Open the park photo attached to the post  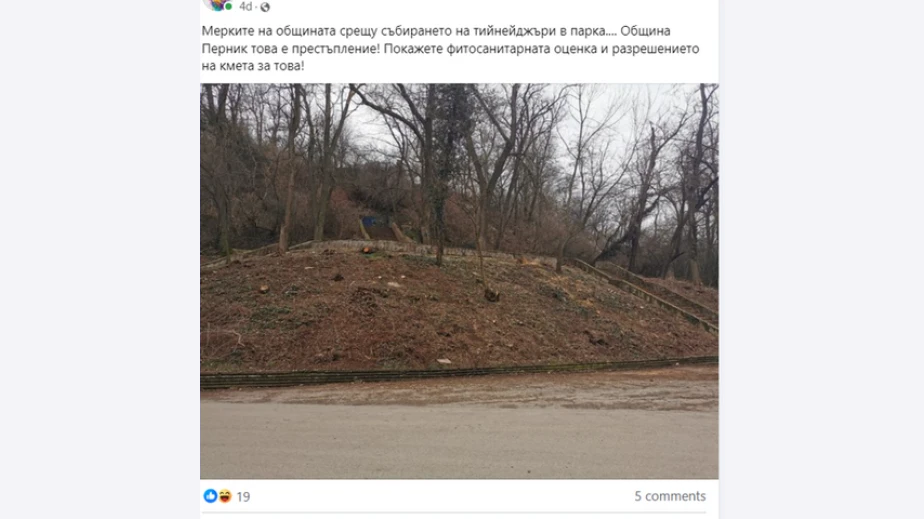coord(459,281)
